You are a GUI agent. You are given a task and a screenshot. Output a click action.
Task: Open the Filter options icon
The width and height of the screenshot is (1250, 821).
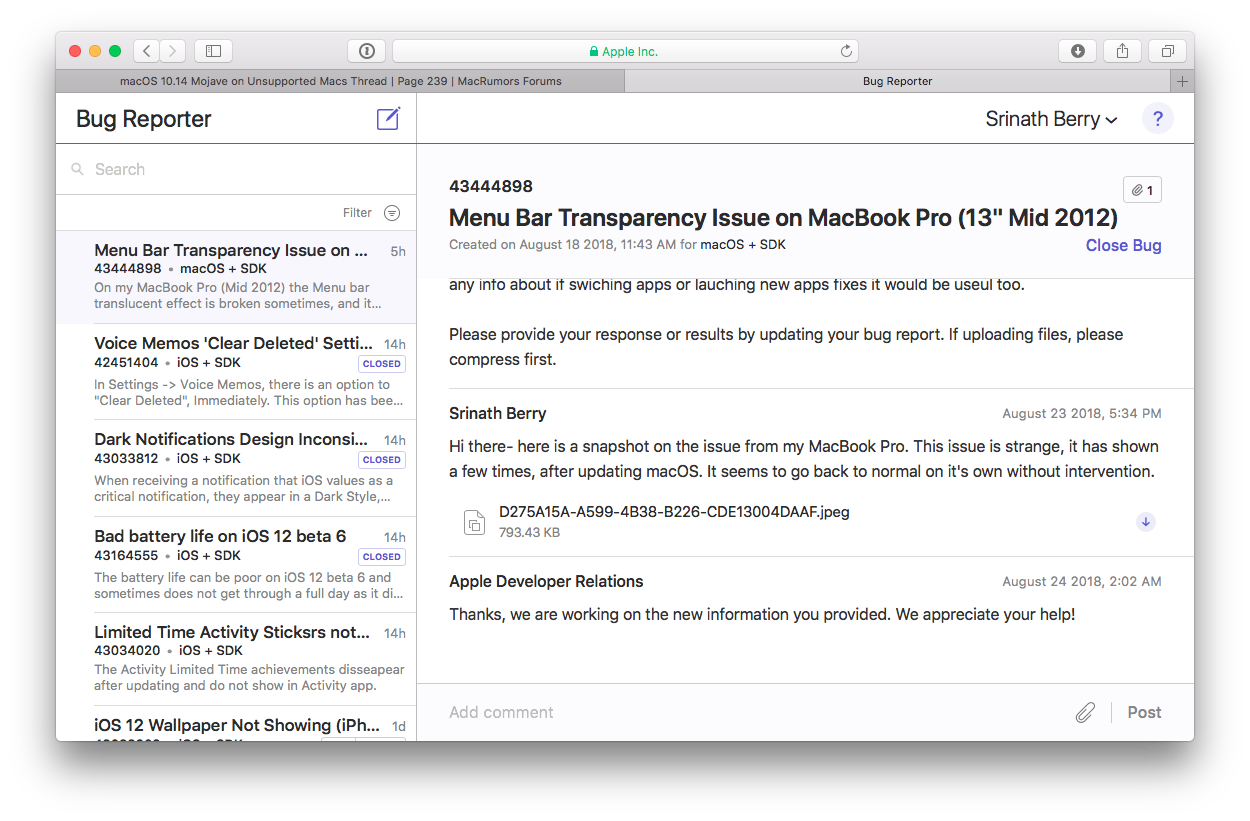click(x=392, y=213)
